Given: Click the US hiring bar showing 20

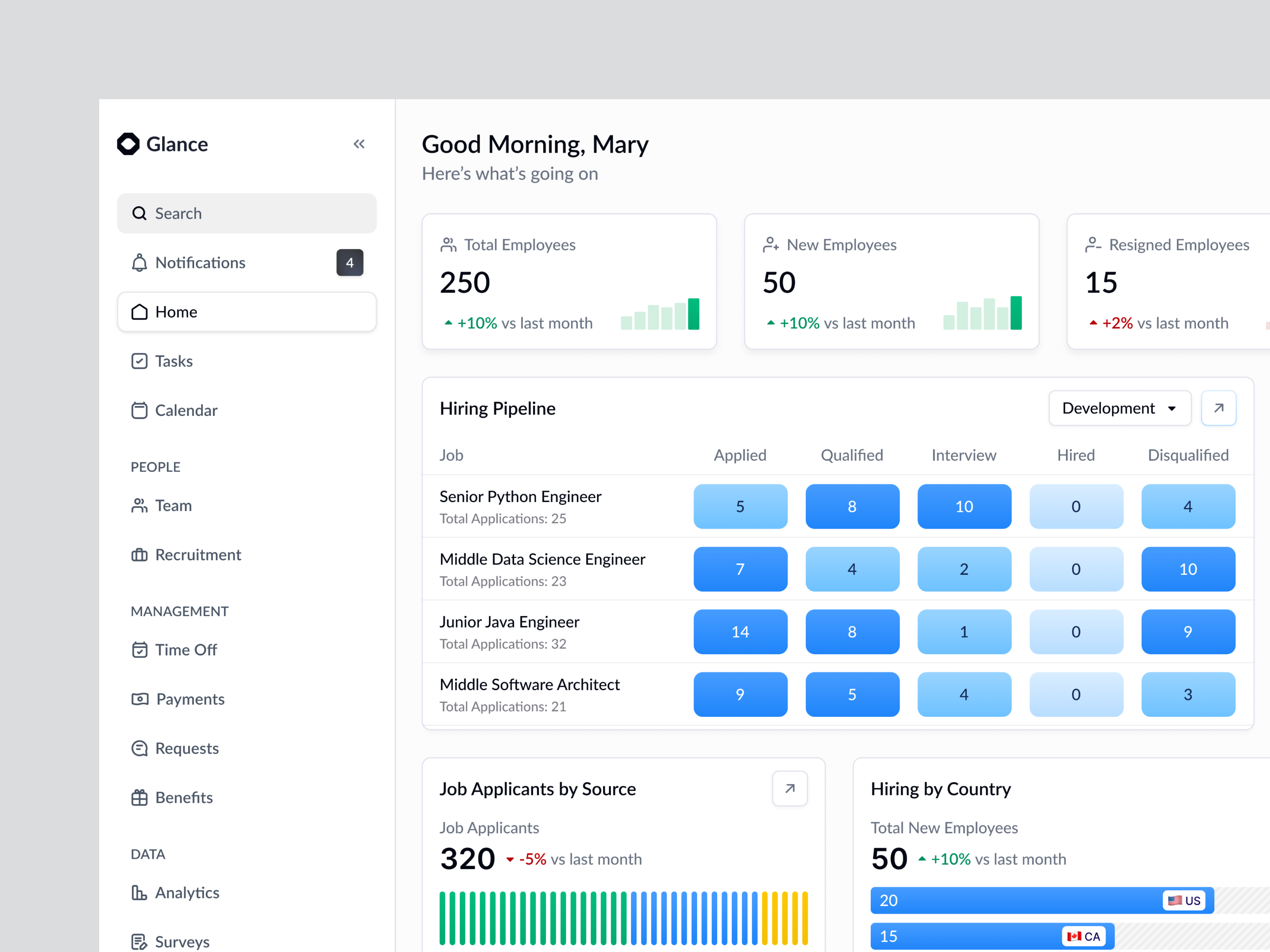Looking at the screenshot, I should (x=1042, y=900).
